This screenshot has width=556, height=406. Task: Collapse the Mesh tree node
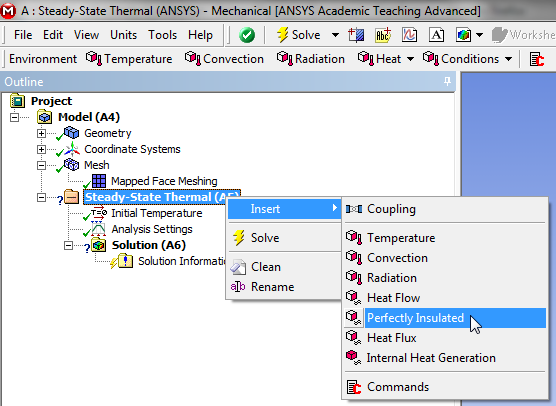pos(41,165)
